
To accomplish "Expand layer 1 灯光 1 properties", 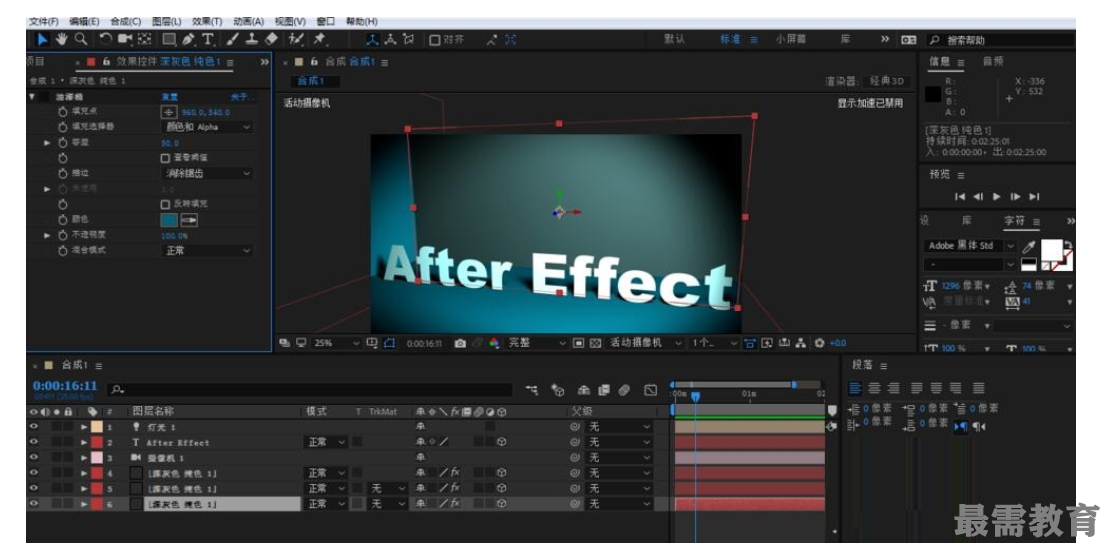I will (x=84, y=427).
